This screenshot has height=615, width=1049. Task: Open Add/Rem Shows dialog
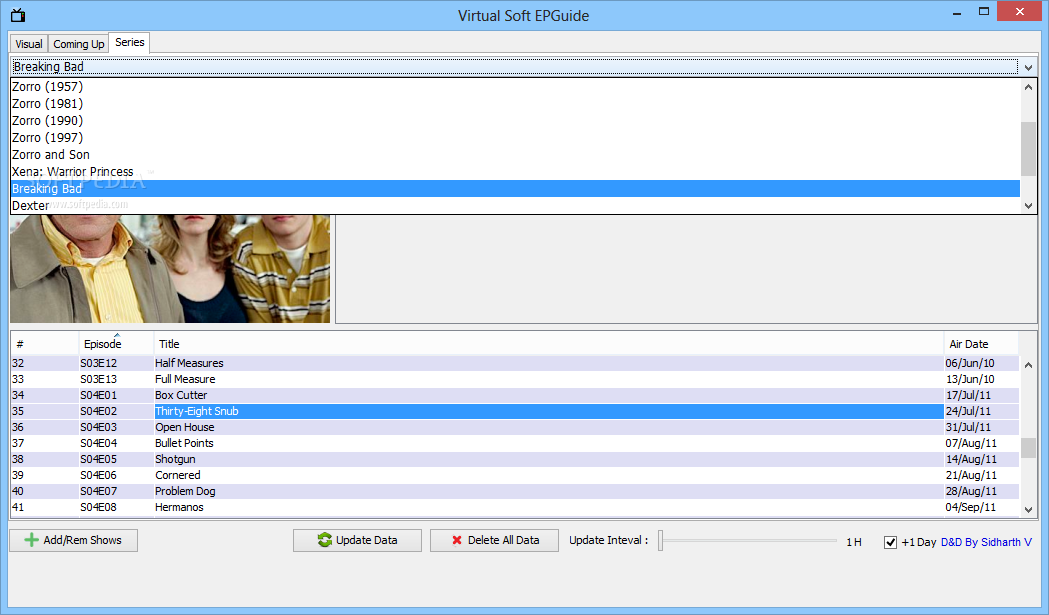74,540
